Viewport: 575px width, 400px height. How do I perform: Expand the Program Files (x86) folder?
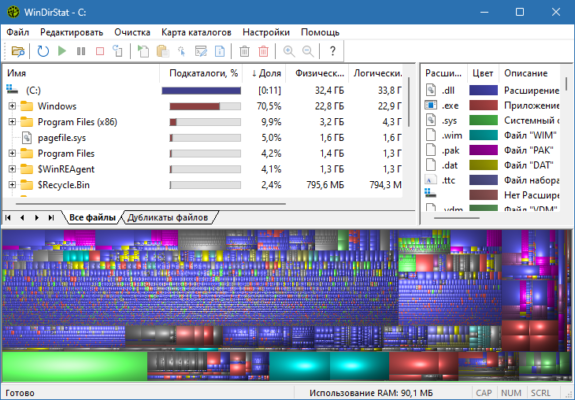pyautogui.click(x=12, y=122)
